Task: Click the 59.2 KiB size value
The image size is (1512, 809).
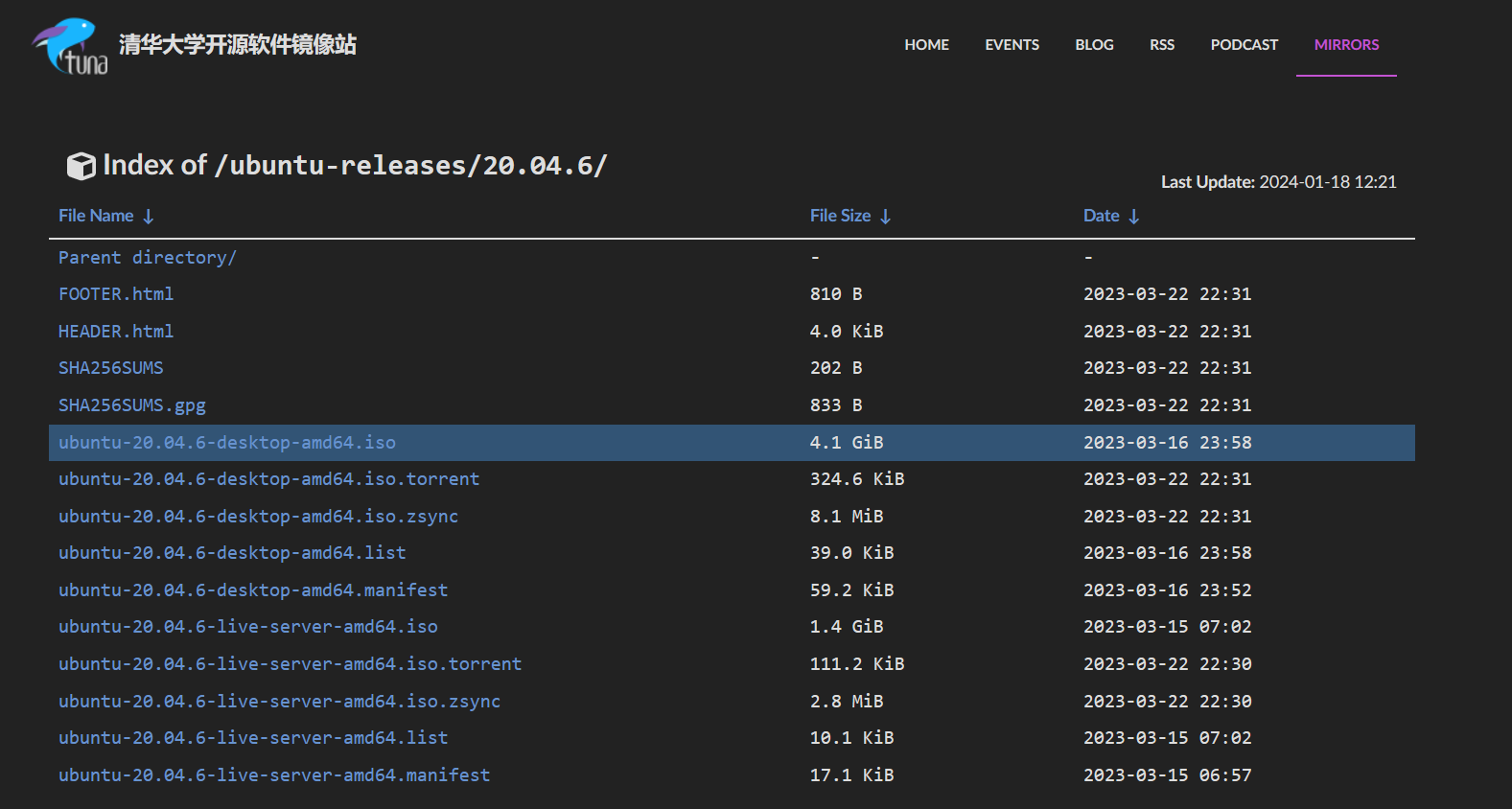Action: point(852,590)
